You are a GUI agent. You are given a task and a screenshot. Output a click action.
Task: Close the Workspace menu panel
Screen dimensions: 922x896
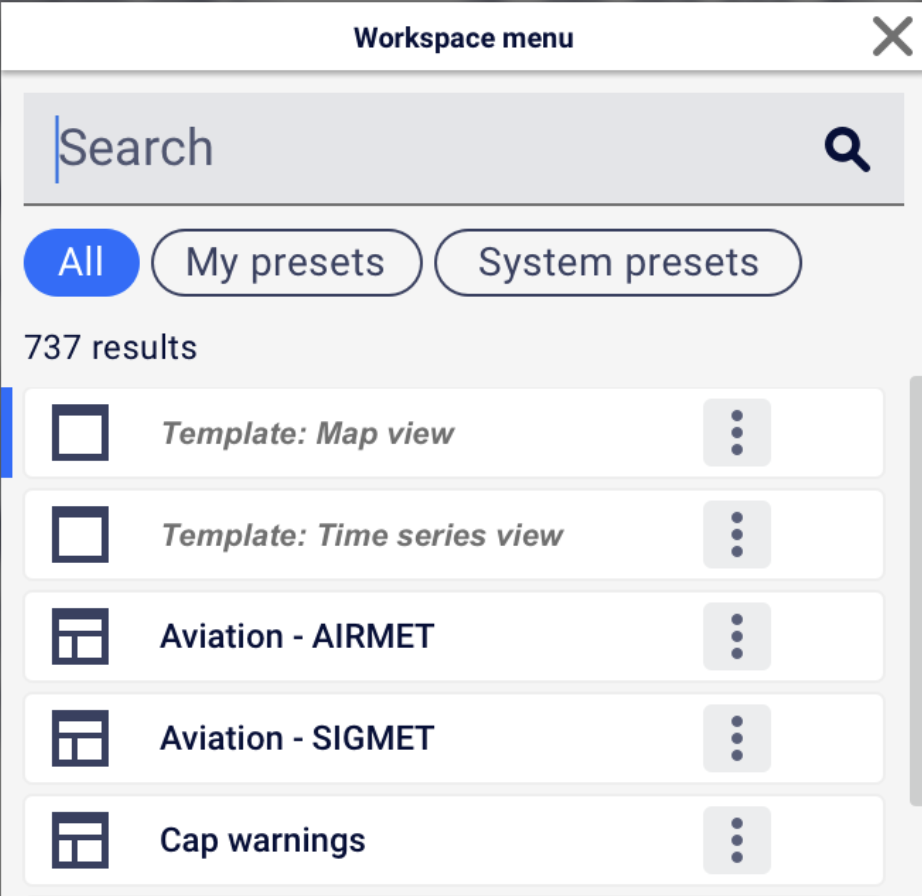893,36
